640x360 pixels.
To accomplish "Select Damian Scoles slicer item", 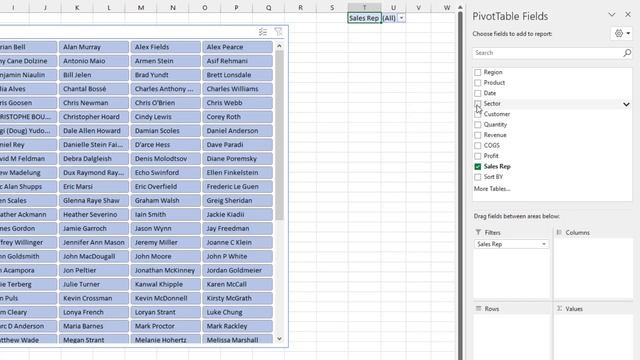I will point(165,131).
